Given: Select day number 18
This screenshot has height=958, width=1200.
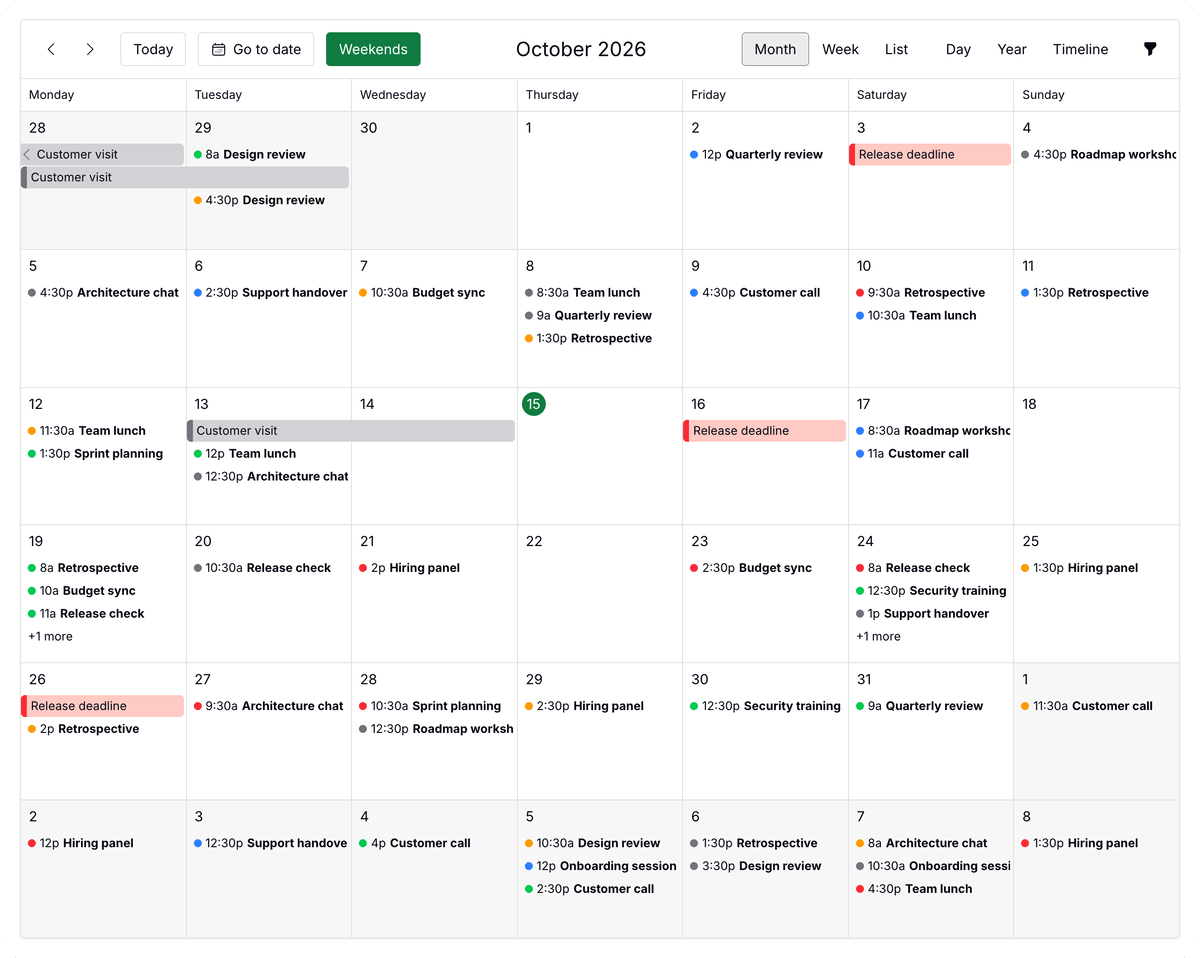Looking at the screenshot, I should pyautogui.click(x=1030, y=404).
